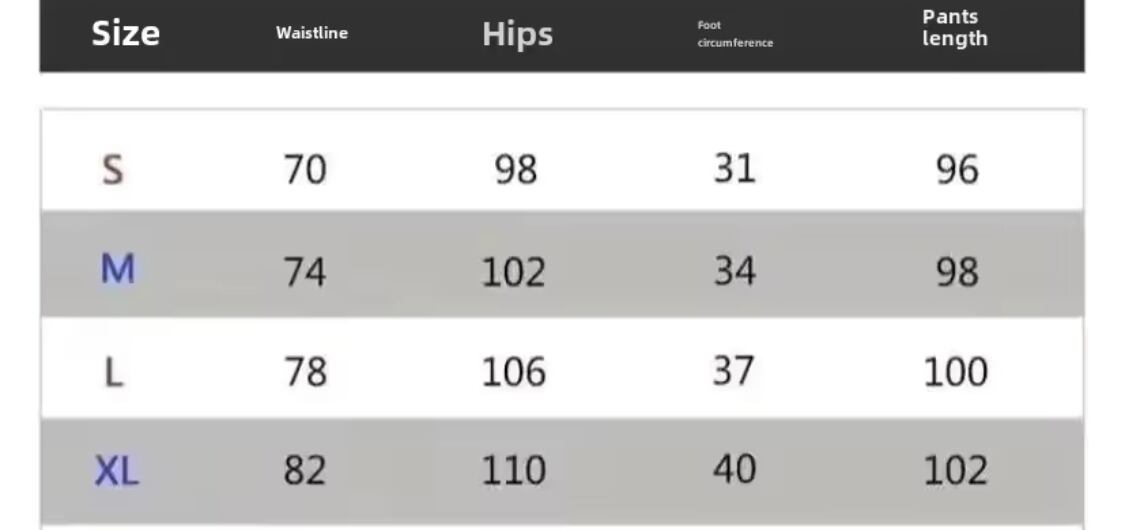
Task: Click hips value 106 in L row
Action: (514, 372)
